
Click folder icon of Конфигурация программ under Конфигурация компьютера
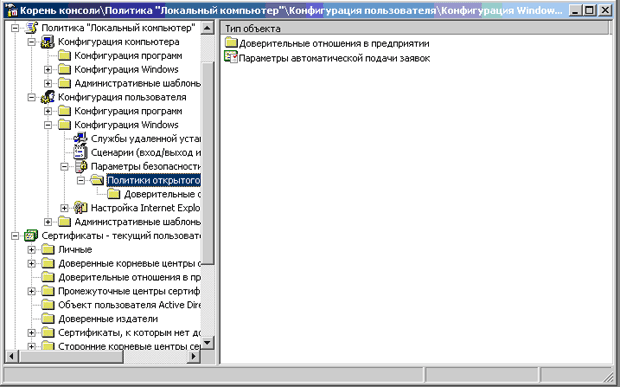tap(64, 56)
